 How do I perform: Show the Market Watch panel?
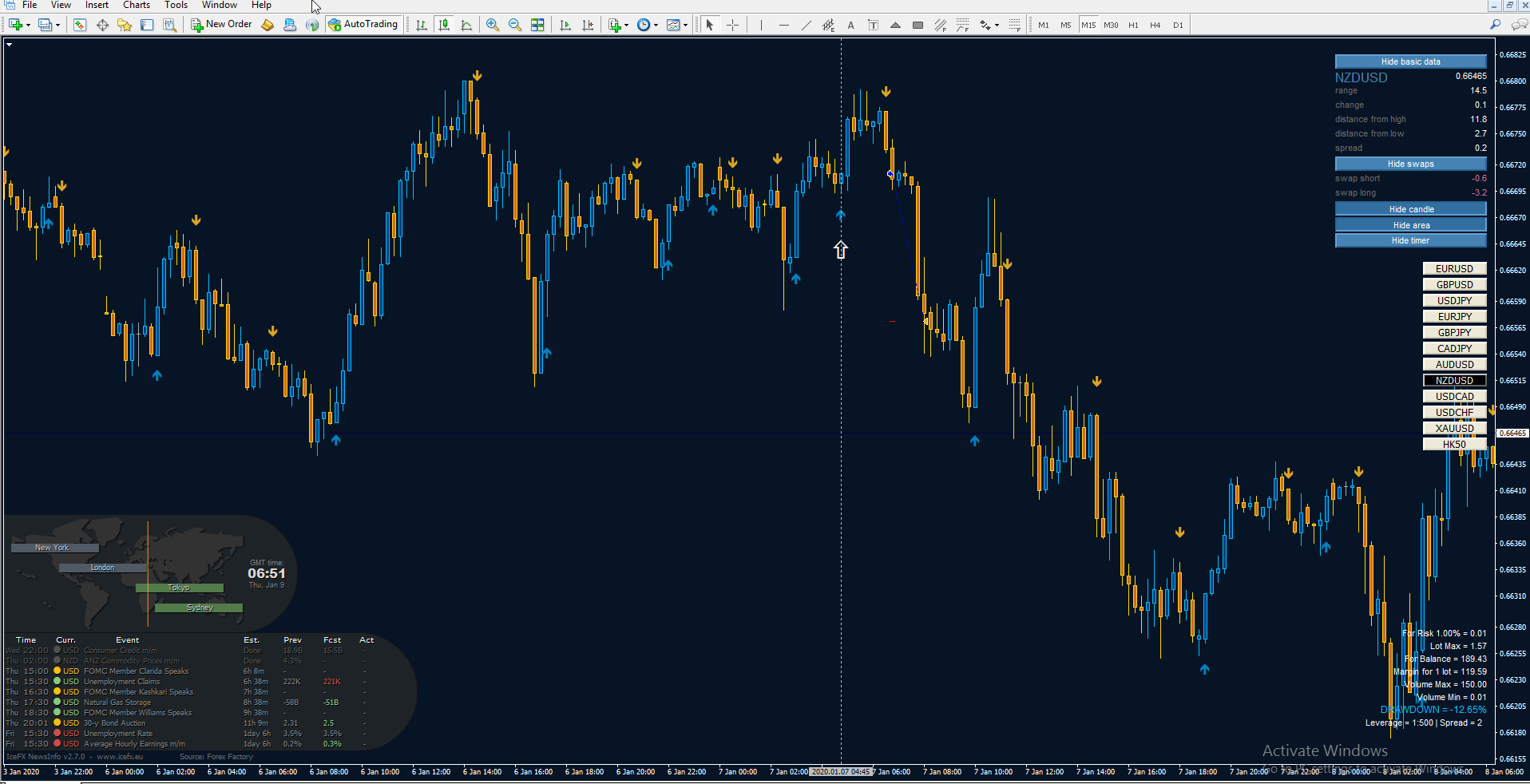[80, 25]
